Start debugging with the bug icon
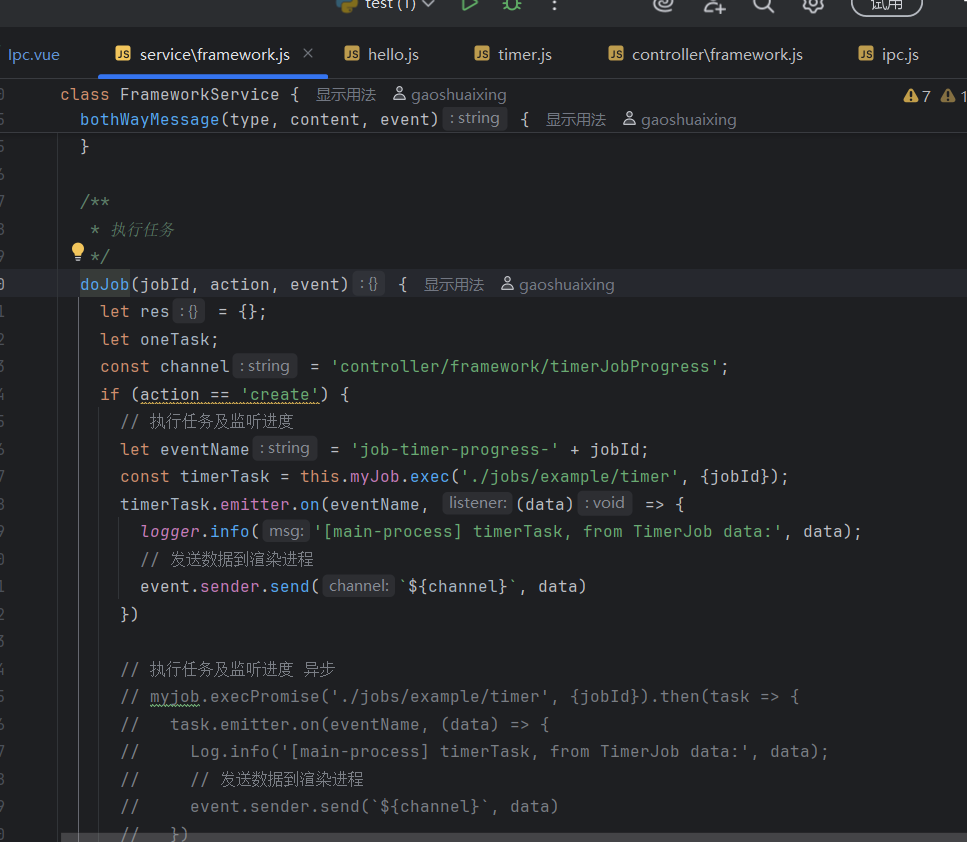 click(x=512, y=5)
